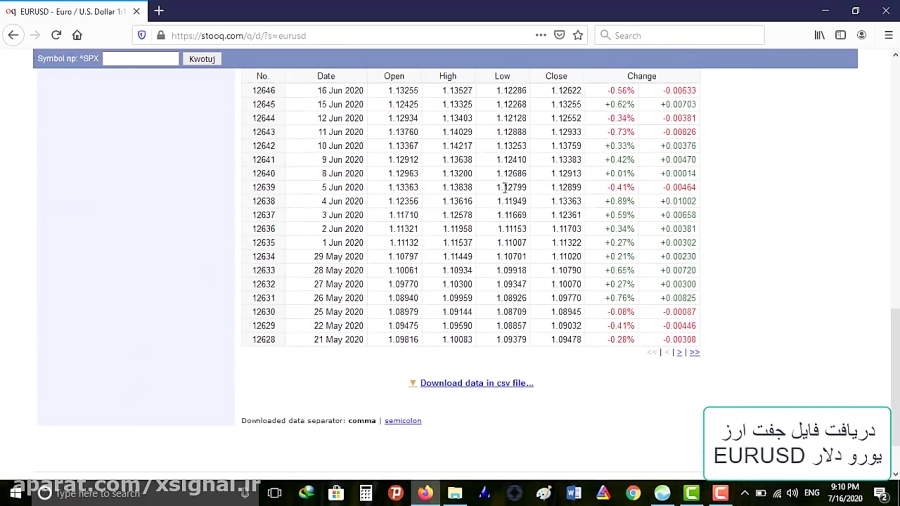Image resolution: width=900 pixels, height=506 pixels.
Task: Click the High column header
Action: 448,76
